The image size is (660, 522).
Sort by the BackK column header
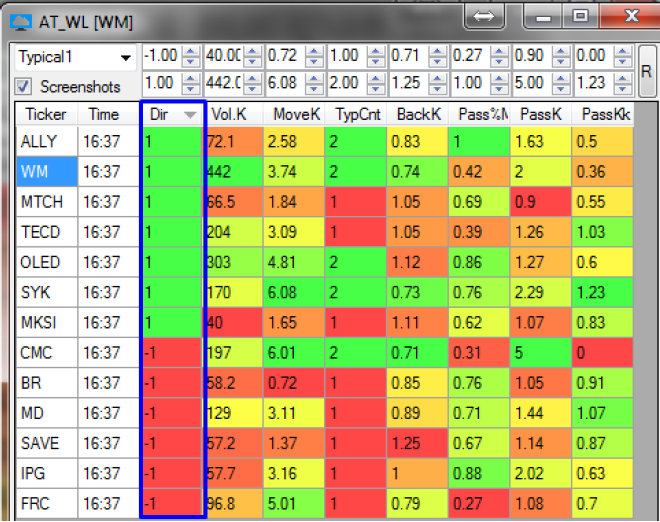pyautogui.click(x=417, y=115)
